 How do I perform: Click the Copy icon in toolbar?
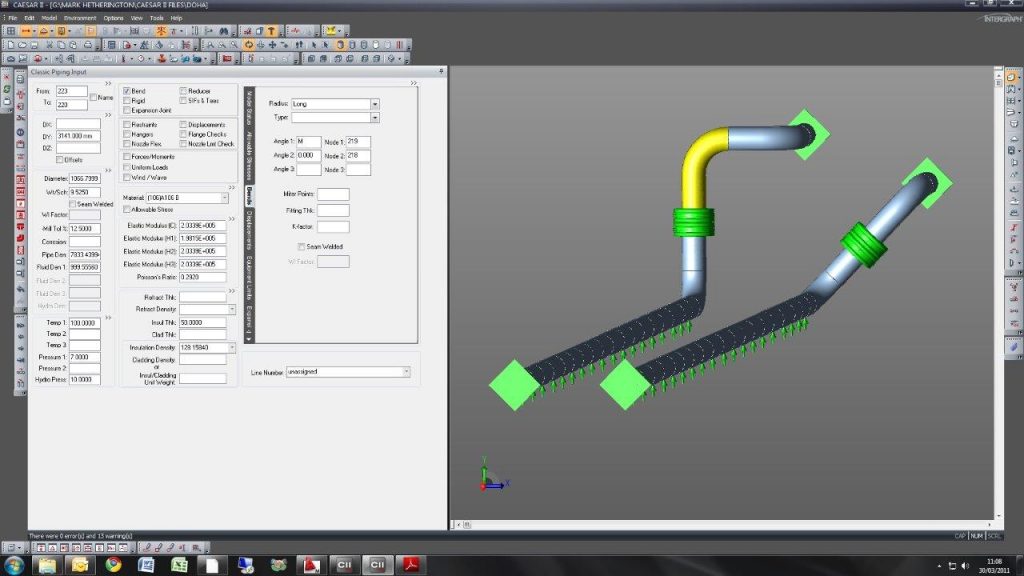tap(61, 45)
